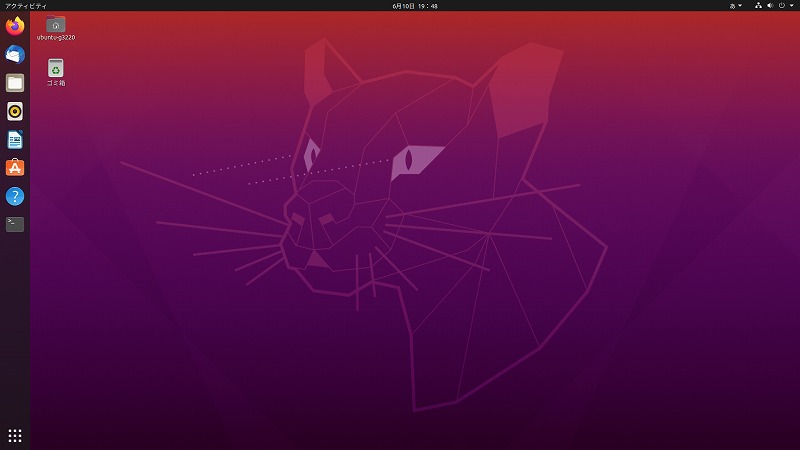The image size is (800, 450).
Task: Launch Thunderbird mail from the dock
Action: pyautogui.click(x=15, y=54)
